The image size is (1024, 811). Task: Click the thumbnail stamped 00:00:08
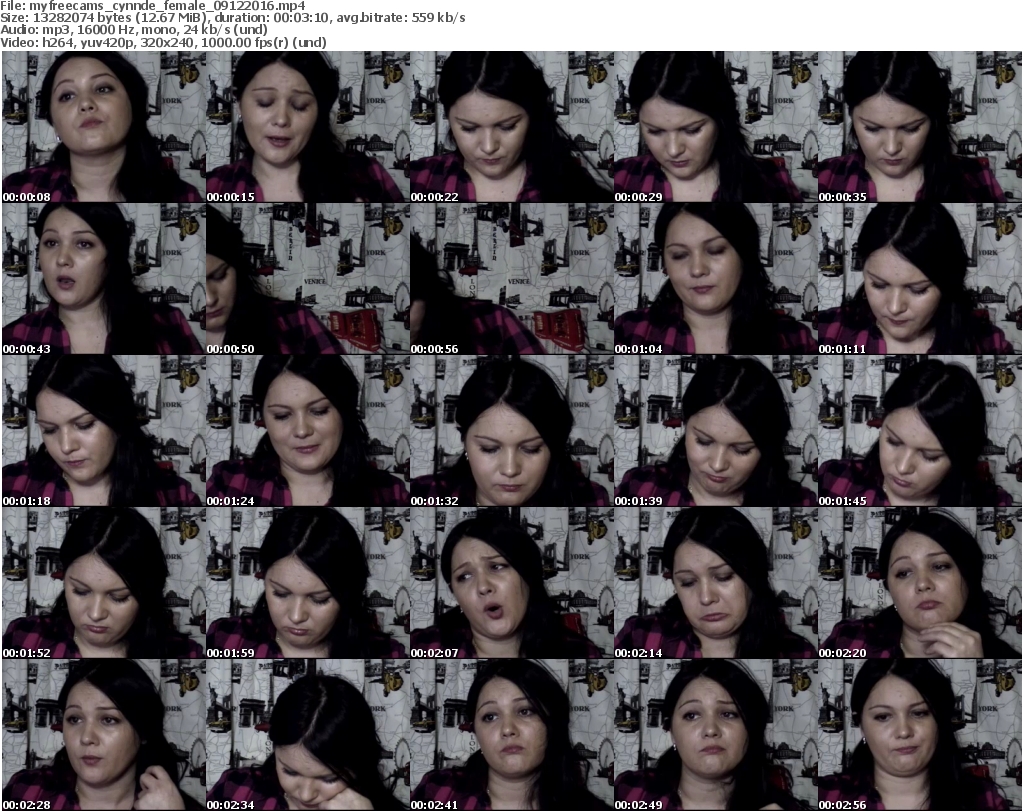coord(104,127)
